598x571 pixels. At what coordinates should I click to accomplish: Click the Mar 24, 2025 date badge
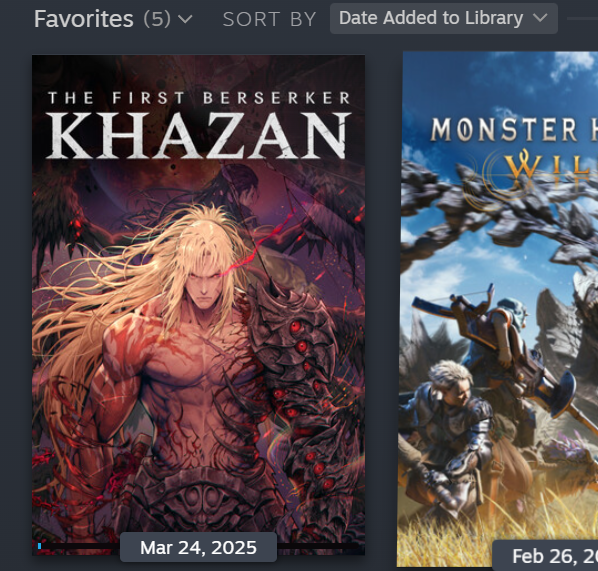pos(198,547)
